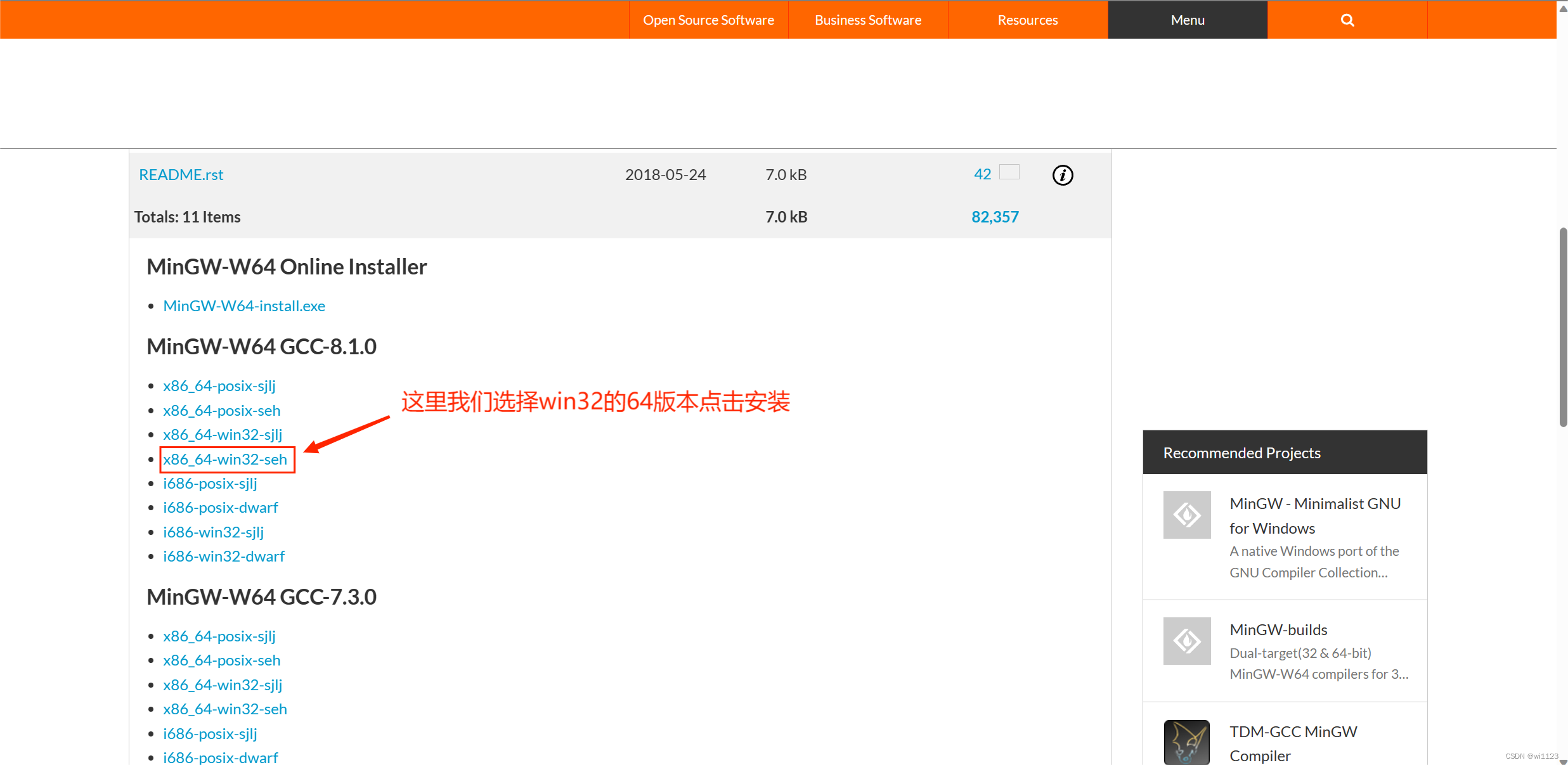Click GCC-8.1.0 i686-posix-dwarf link
This screenshot has width=1568, height=765.
point(221,508)
